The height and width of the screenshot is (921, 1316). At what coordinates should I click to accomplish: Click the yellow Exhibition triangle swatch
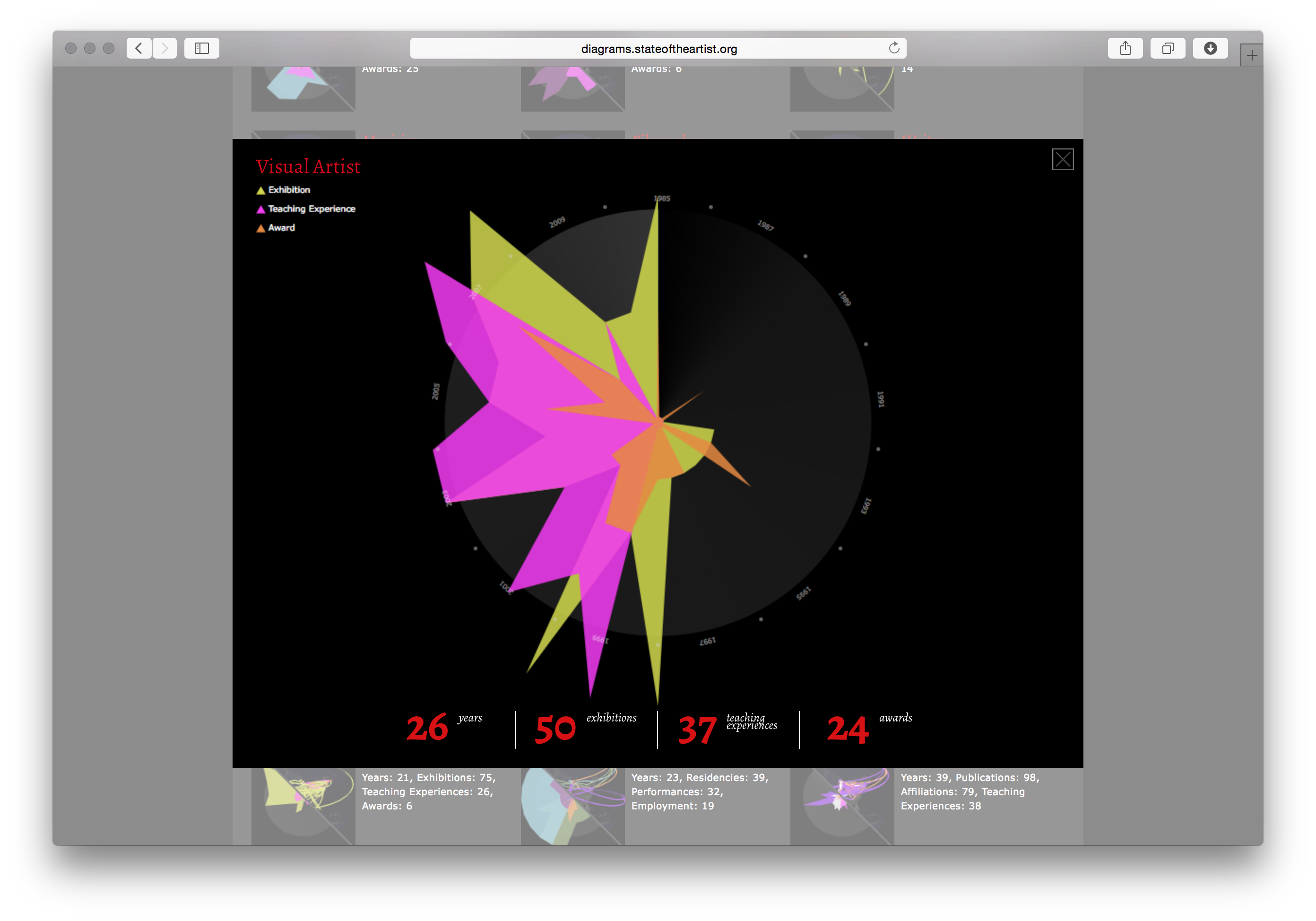[261, 190]
